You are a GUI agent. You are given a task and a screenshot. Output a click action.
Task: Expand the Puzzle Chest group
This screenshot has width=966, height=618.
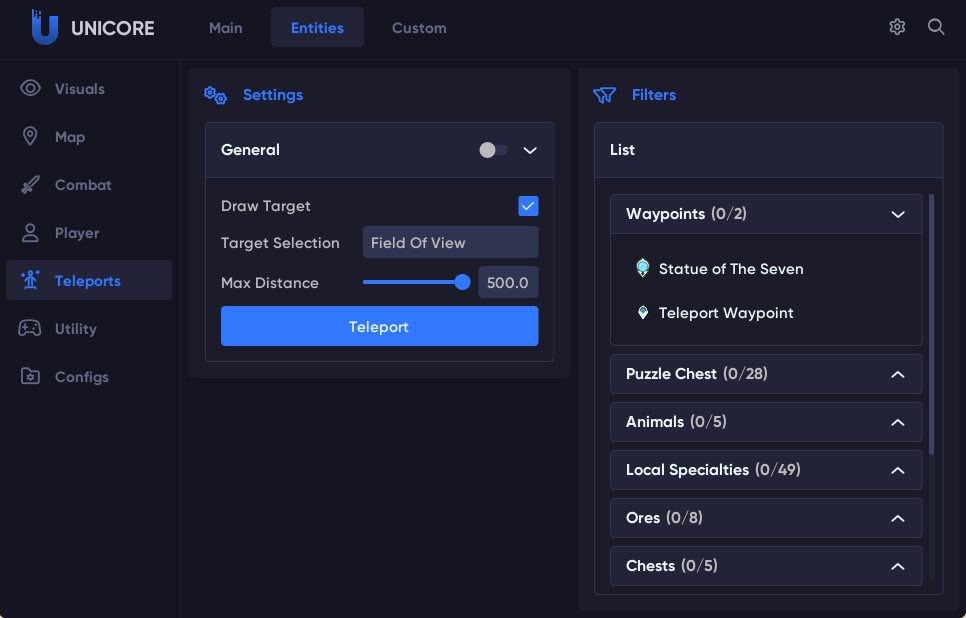[897, 374]
